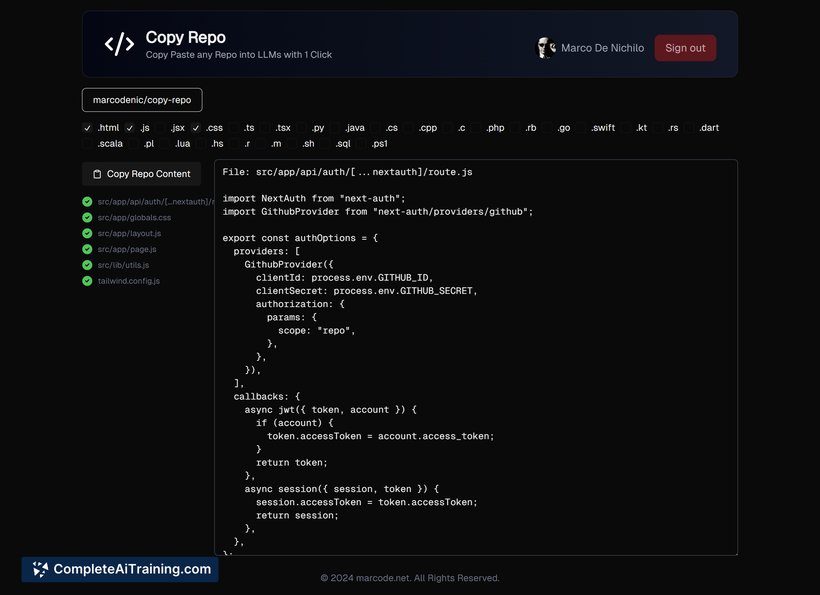Click the Copy Repo code-brackets logo
The width and height of the screenshot is (820, 595).
(119, 44)
